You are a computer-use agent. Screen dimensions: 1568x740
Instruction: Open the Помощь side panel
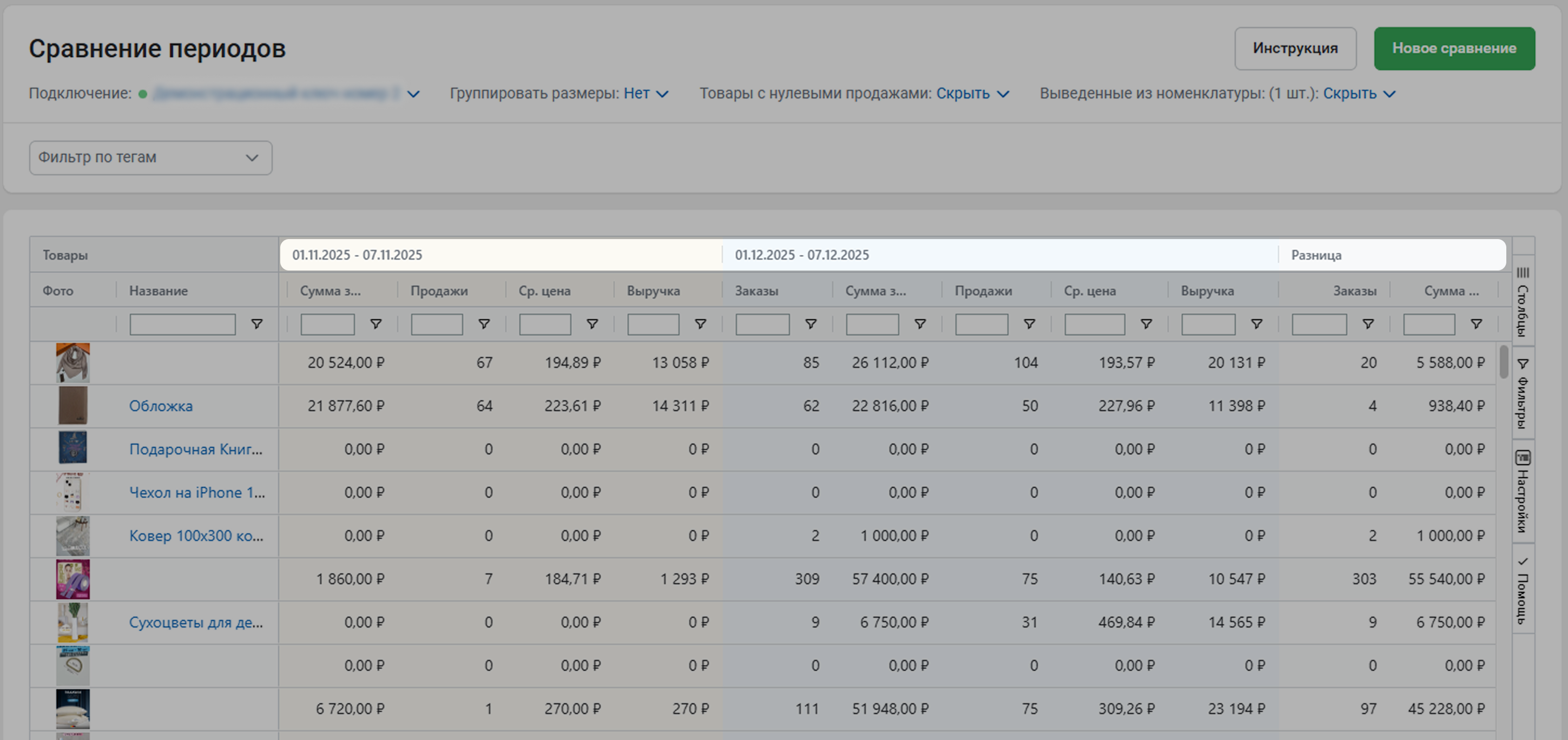pyautogui.click(x=1523, y=589)
